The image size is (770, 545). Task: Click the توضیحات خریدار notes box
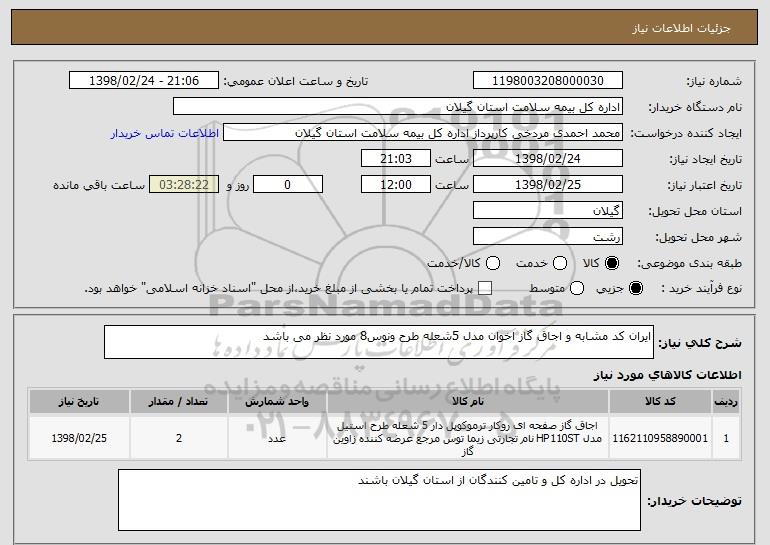pos(379,500)
